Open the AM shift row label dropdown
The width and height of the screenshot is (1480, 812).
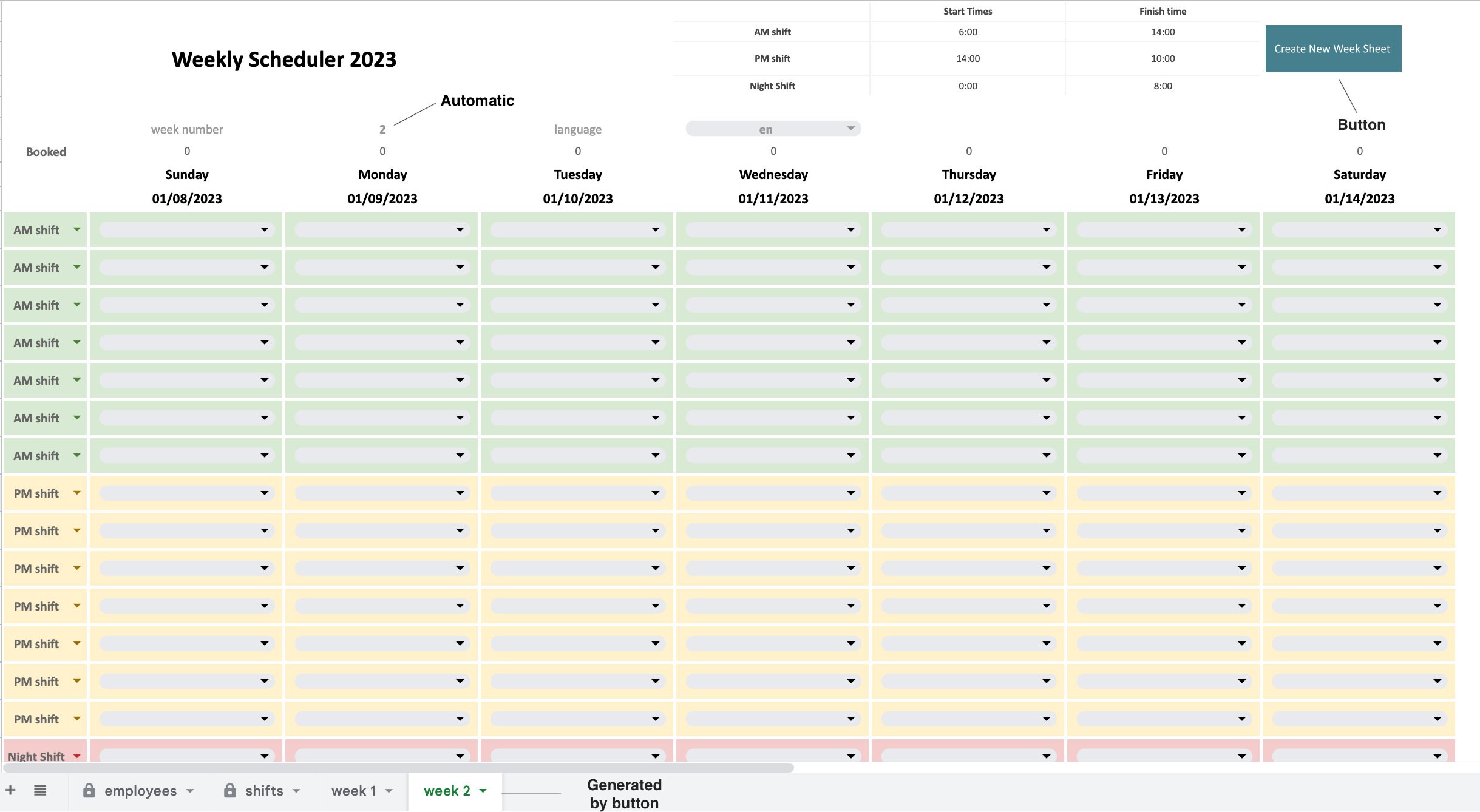tap(76, 229)
